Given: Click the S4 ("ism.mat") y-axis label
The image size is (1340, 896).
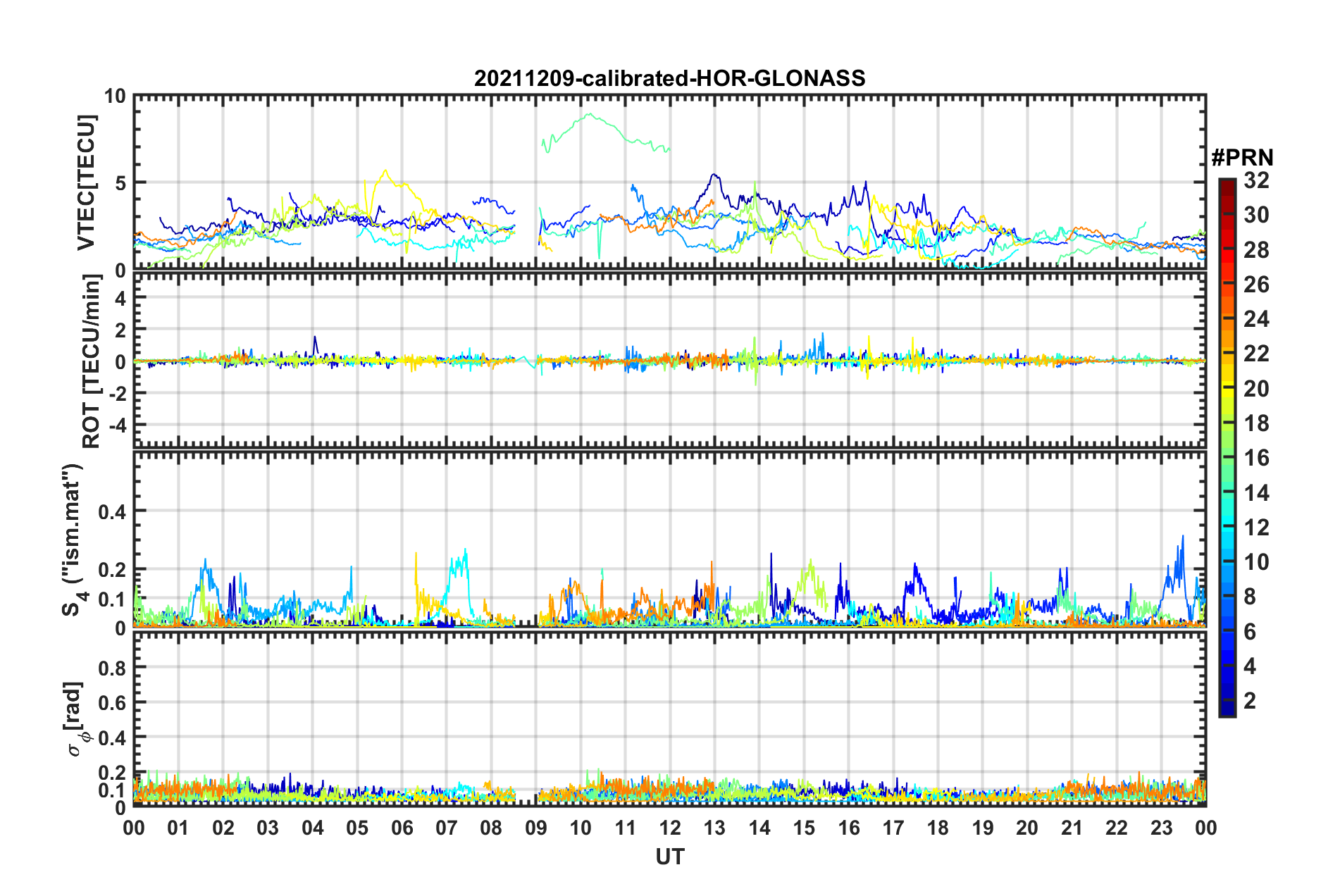Looking at the screenshot, I should [x=73, y=540].
